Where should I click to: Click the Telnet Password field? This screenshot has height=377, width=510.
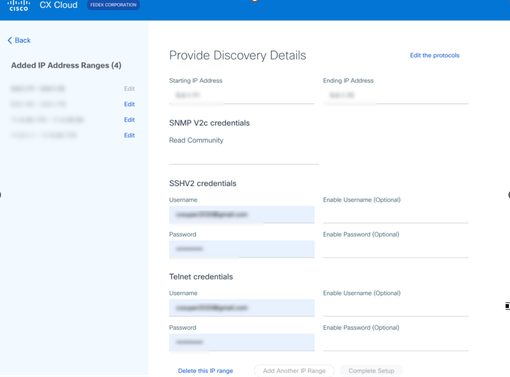coord(242,342)
